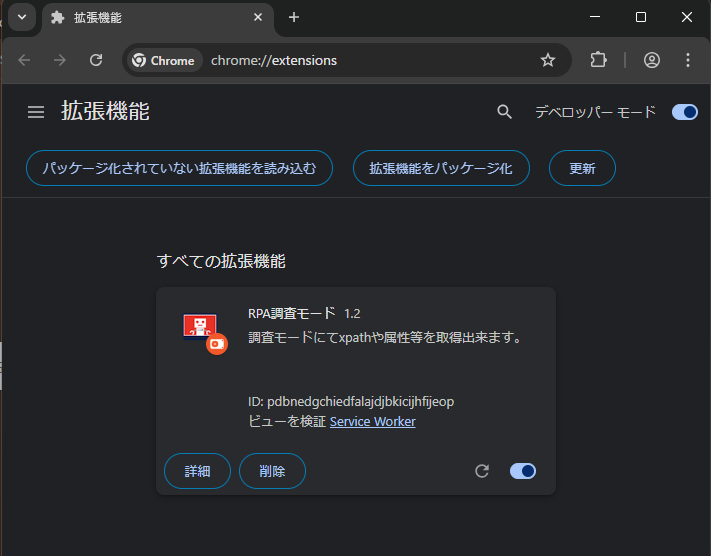Click the 拡張機能 page title
Image resolution: width=711 pixels, height=556 pixels.
point(105,112)
